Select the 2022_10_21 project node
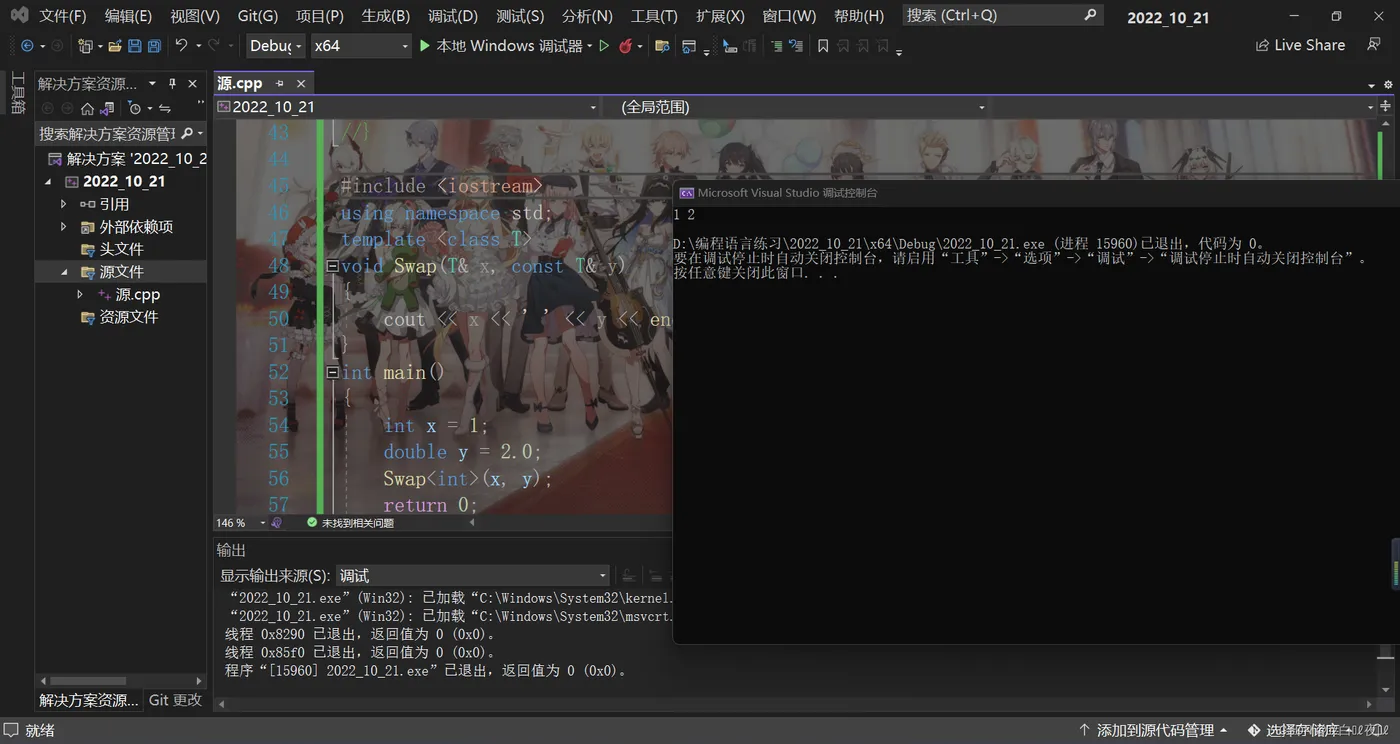Screen dimensions: 1400x744 pos(124,182)
